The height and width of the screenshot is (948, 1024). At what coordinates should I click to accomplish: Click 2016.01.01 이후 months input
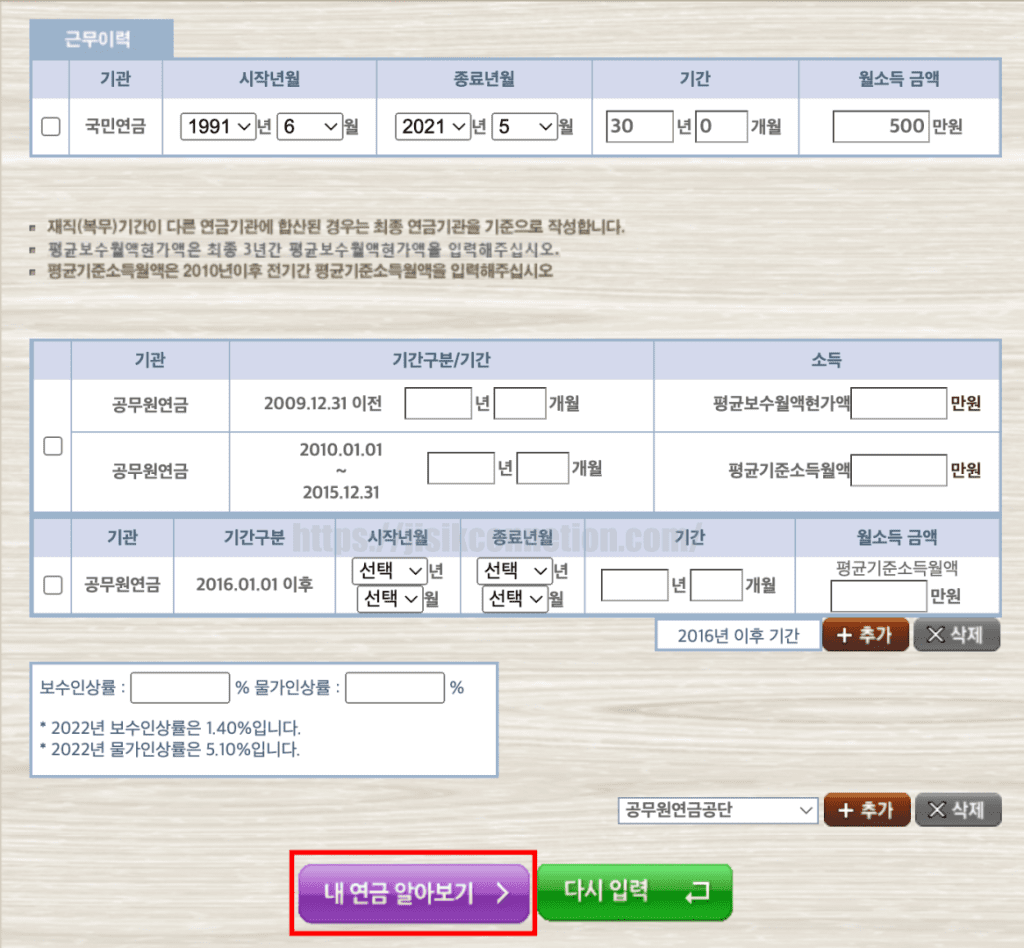716,585
